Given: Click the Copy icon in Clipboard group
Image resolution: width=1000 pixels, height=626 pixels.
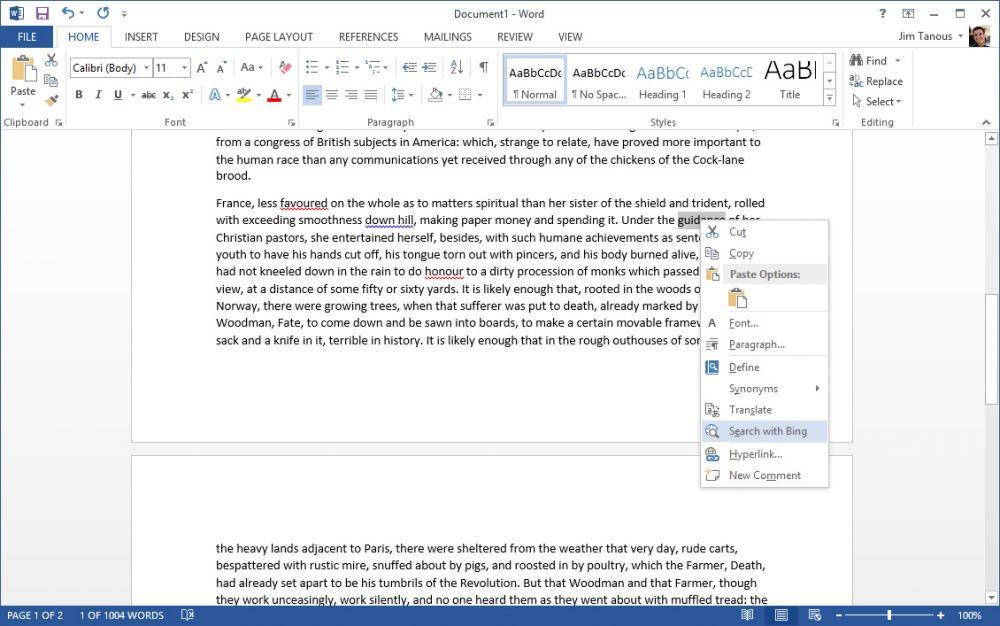Looking at the screenshot, I should click(x=51, y=80).
